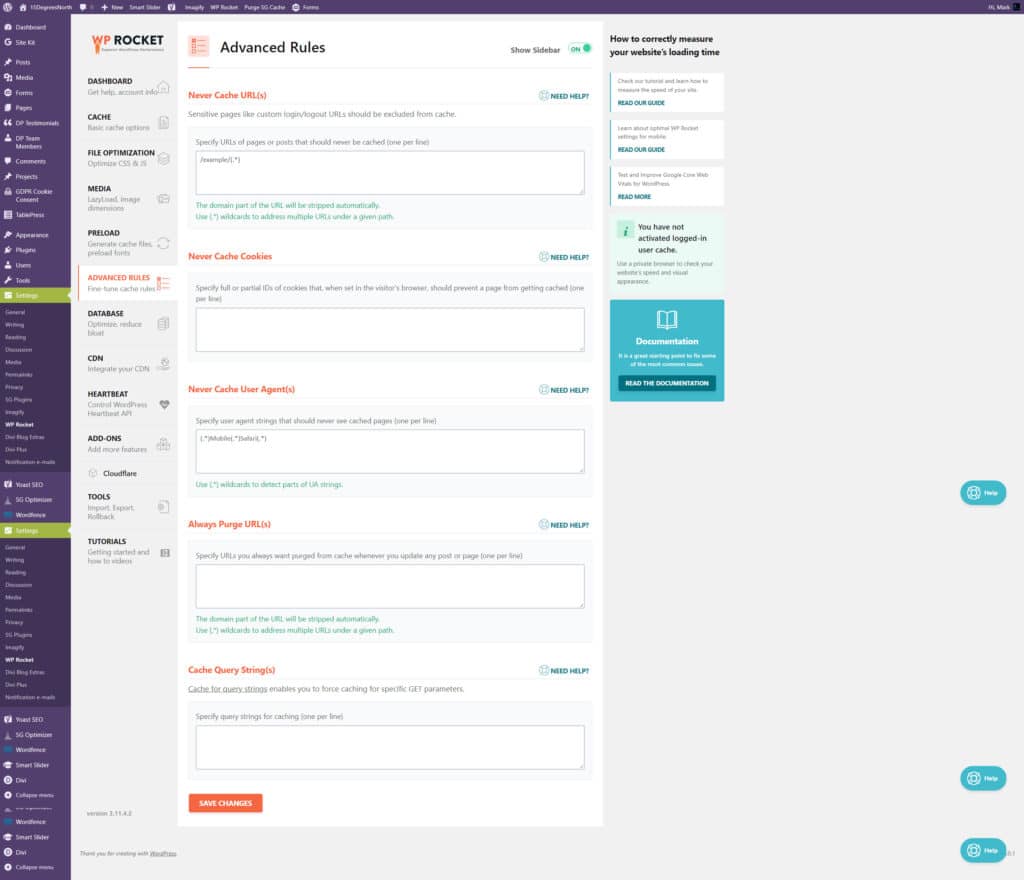Focus the Never Cache User Agent(s) textarea
This screenshot has height=880, width=1024.
coord(390,451)
